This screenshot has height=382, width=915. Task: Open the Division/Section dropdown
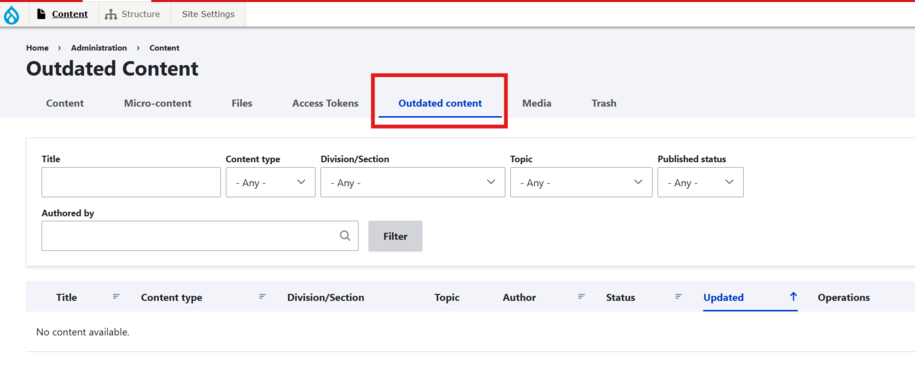coord(413,183)
